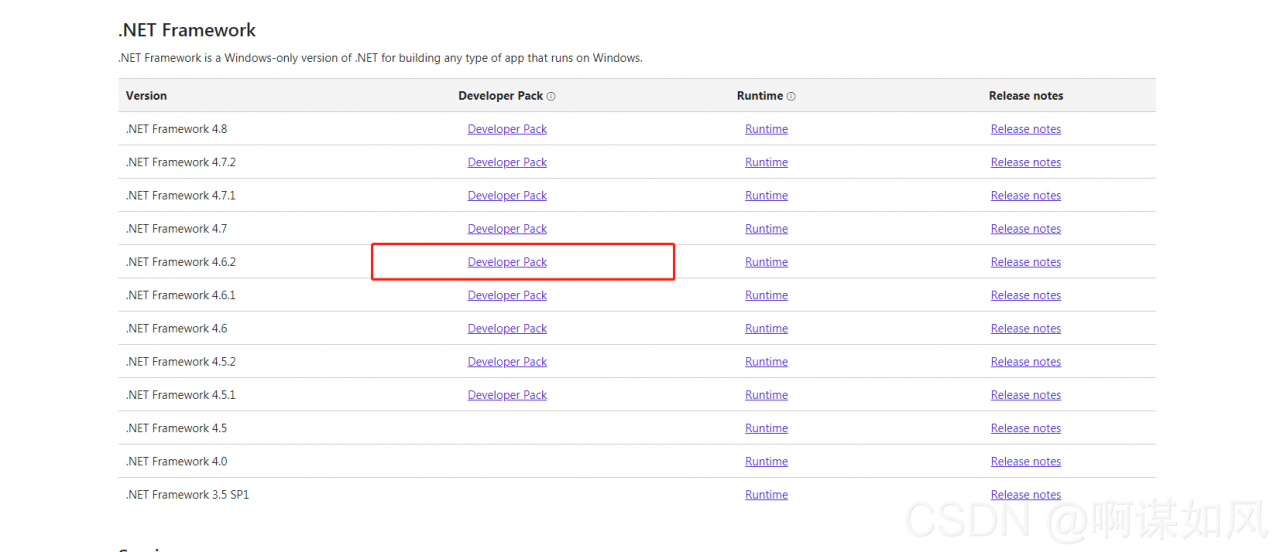Open Runtime link for .NET Framework 4.0
1280x552 pixels.
pos(766,461)
